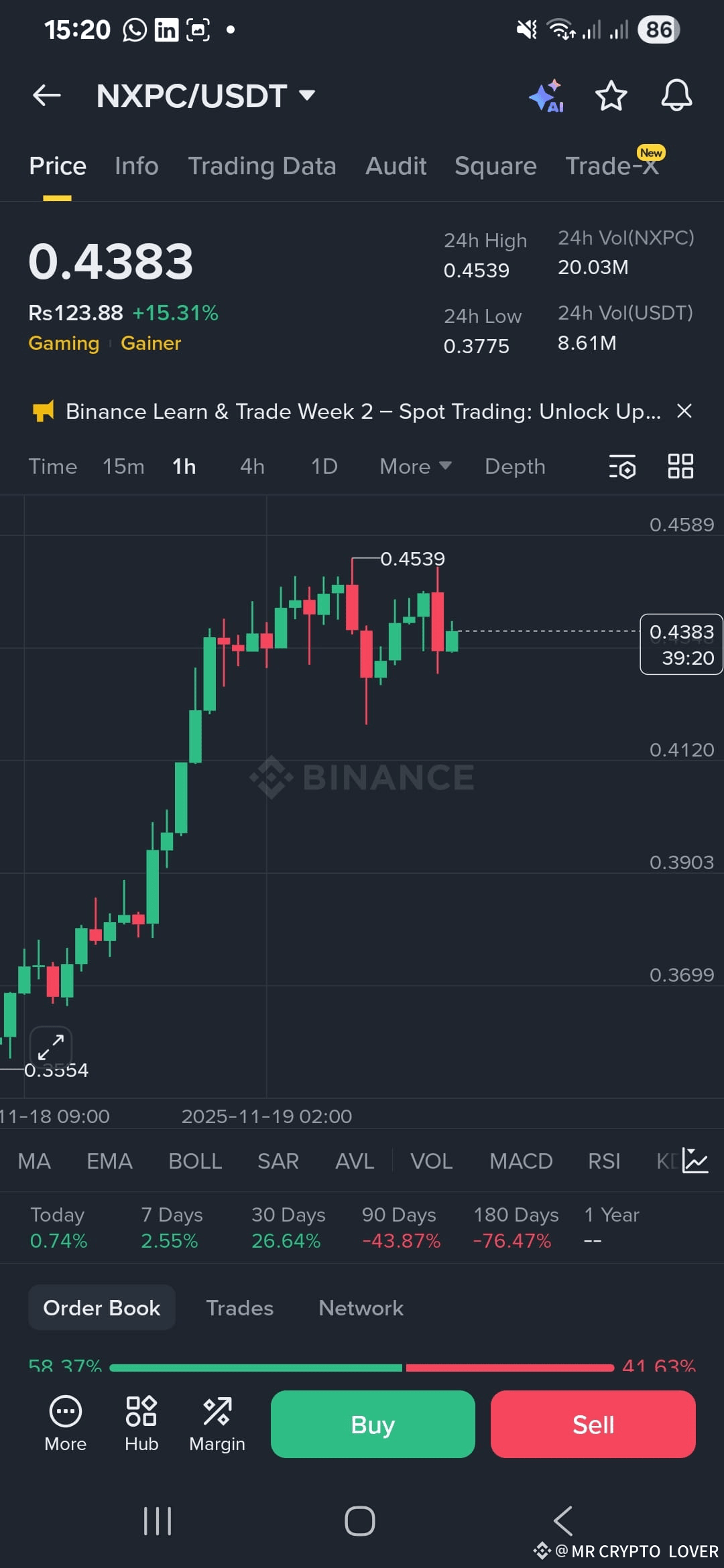
Task: Tap the 24h Low value 0.3775
Action: click(x=477, y=346)
